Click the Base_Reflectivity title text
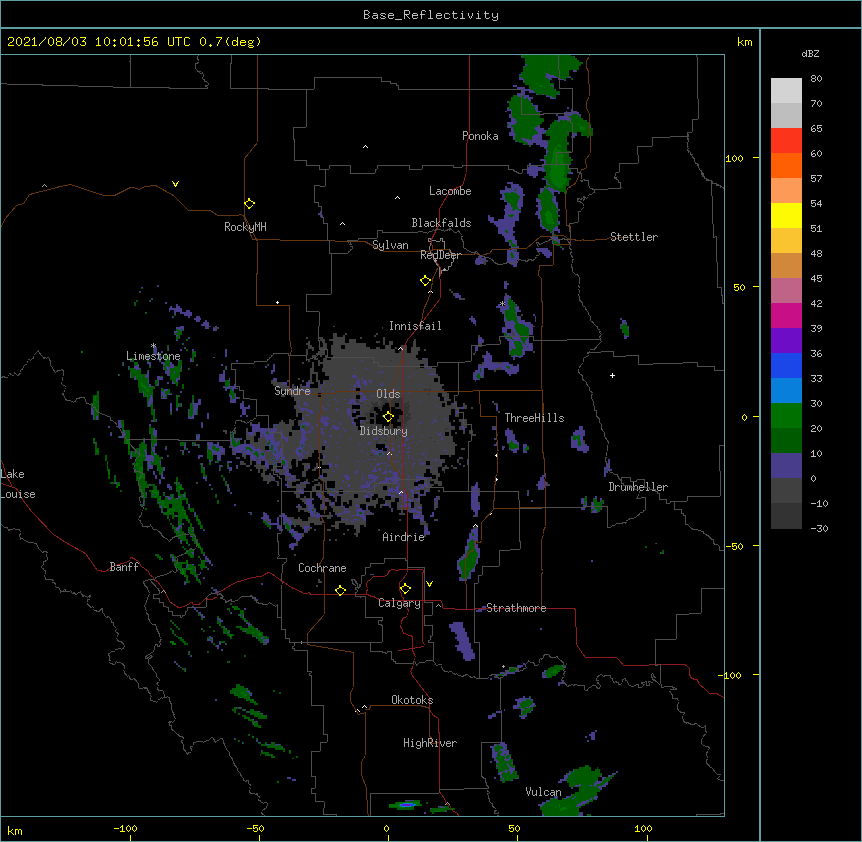The height and width of the screenshot is (842, 862). pos(430,15)
